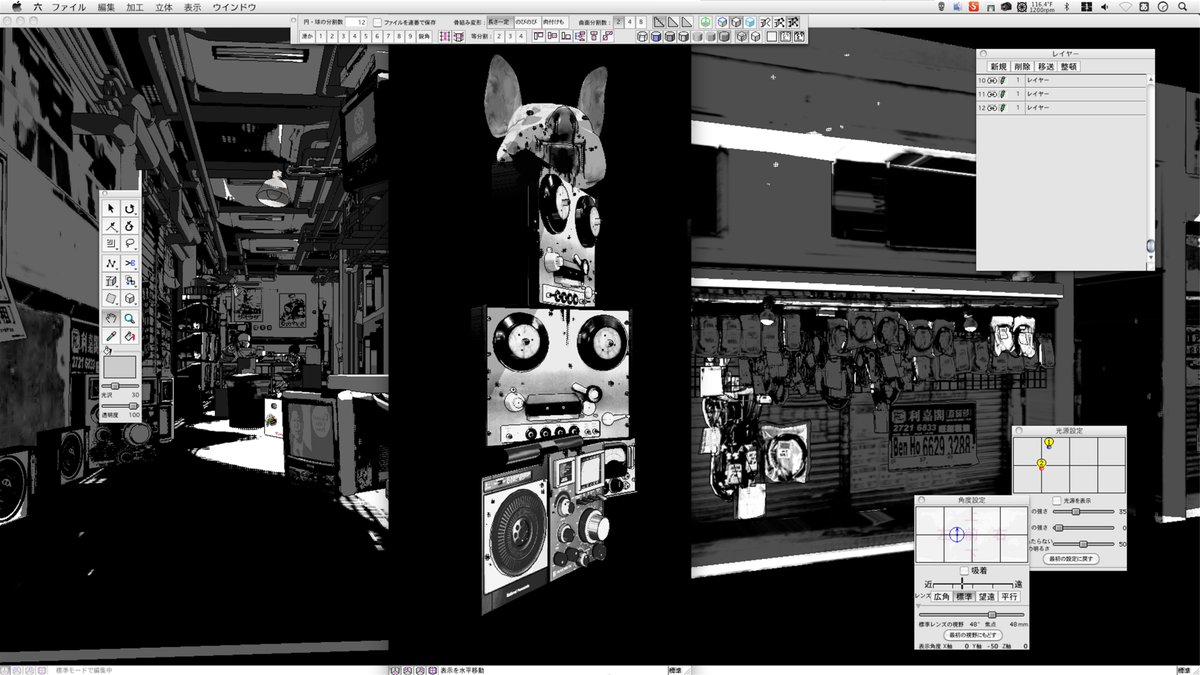Select the 平行 projection option
The image size is (1200, 675).
[1011, 596]
